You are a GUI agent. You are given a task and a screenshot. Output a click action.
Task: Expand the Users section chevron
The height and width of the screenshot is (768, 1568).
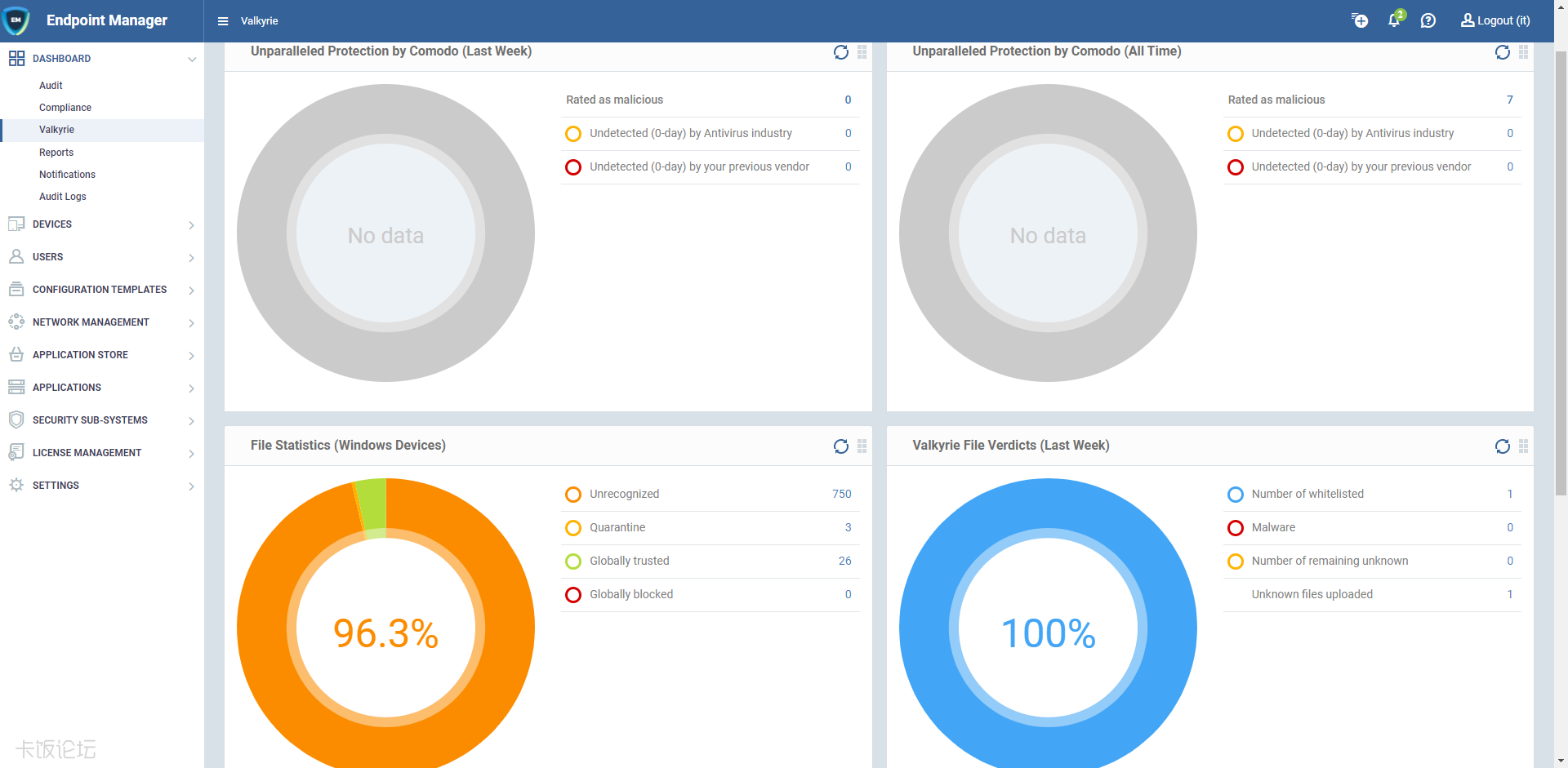pos(192,258)
